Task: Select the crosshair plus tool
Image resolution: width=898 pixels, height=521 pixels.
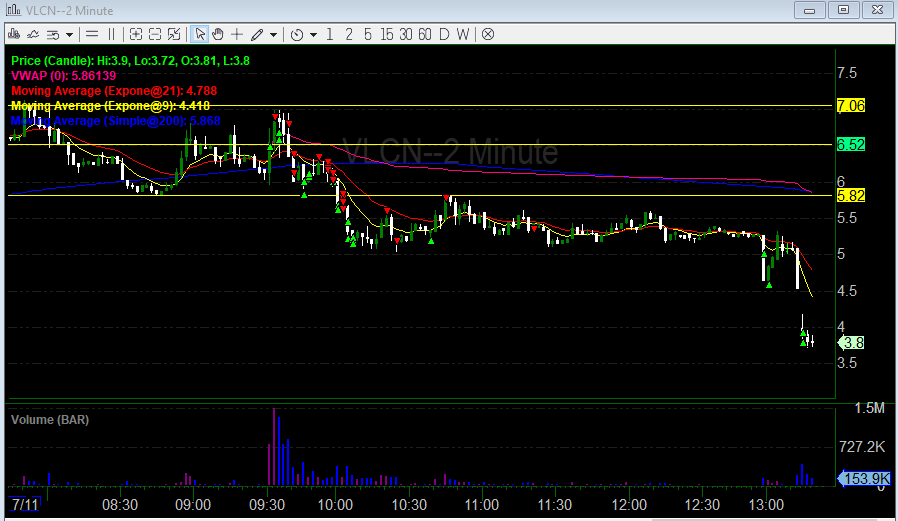Action: point(237,34)
